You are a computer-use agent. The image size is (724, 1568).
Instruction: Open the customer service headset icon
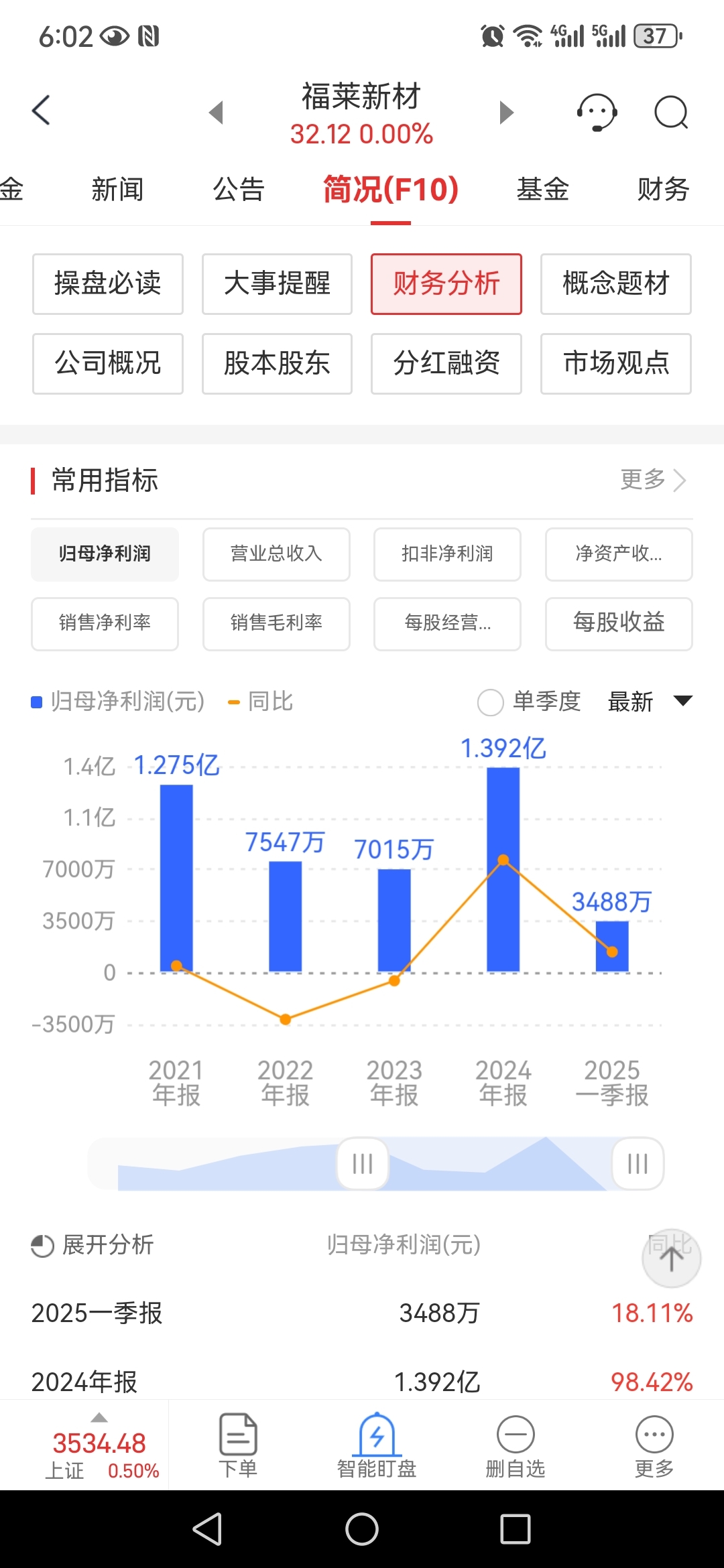(x=597, y=112)
